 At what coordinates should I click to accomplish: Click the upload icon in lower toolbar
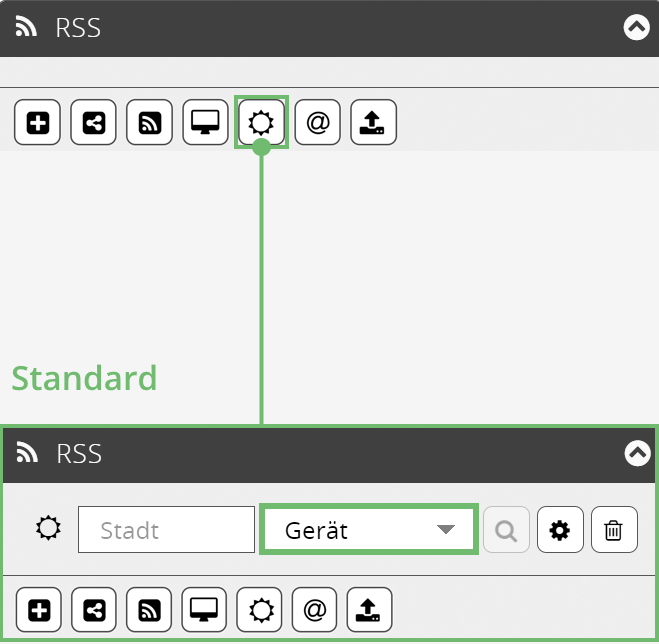(370, 608)
